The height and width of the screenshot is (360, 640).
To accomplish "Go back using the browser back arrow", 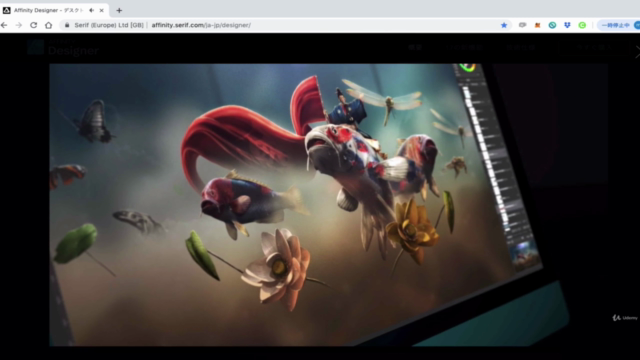I will click(4, 25).
